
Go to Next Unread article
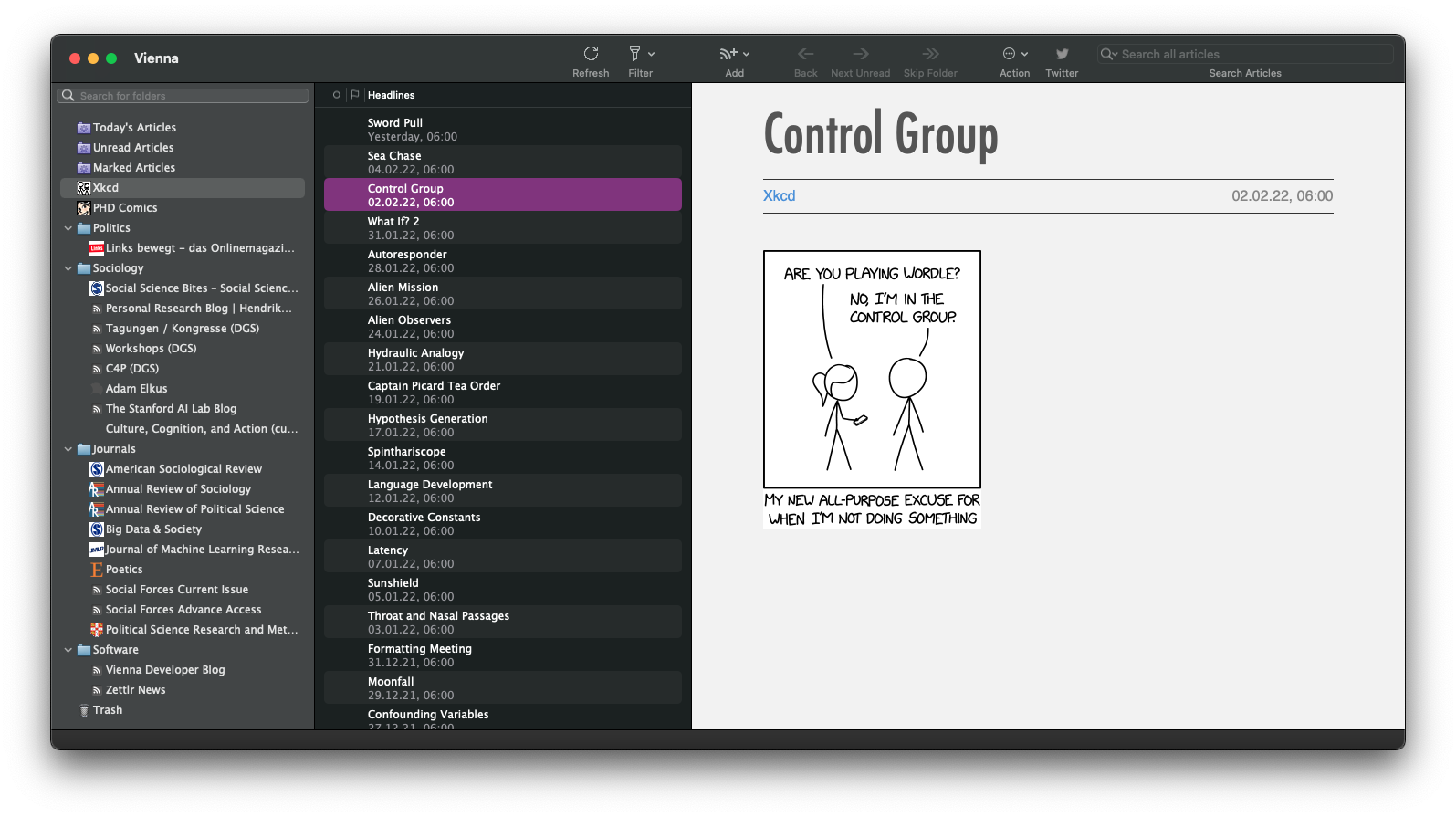[x=860, y=55]
